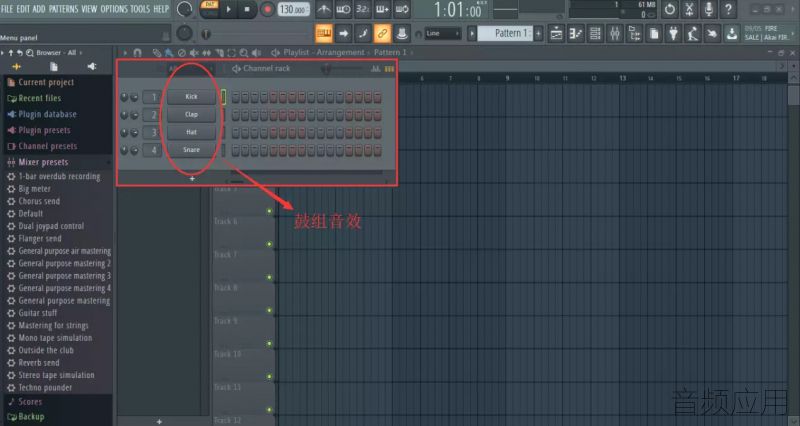Click the project picker pages icon
Viewport: 800px width, 426px height.
pos(654,34)
